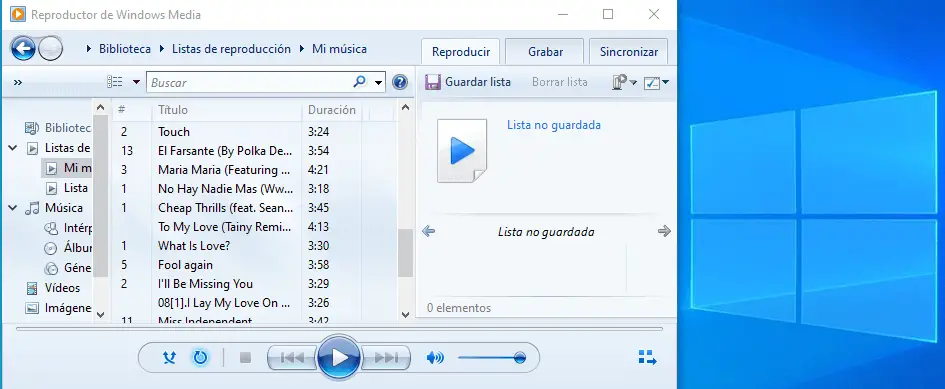This screenshot has height=389, width=945.
Task: Open the Grabar tab
Action: [x=545, y=52]
